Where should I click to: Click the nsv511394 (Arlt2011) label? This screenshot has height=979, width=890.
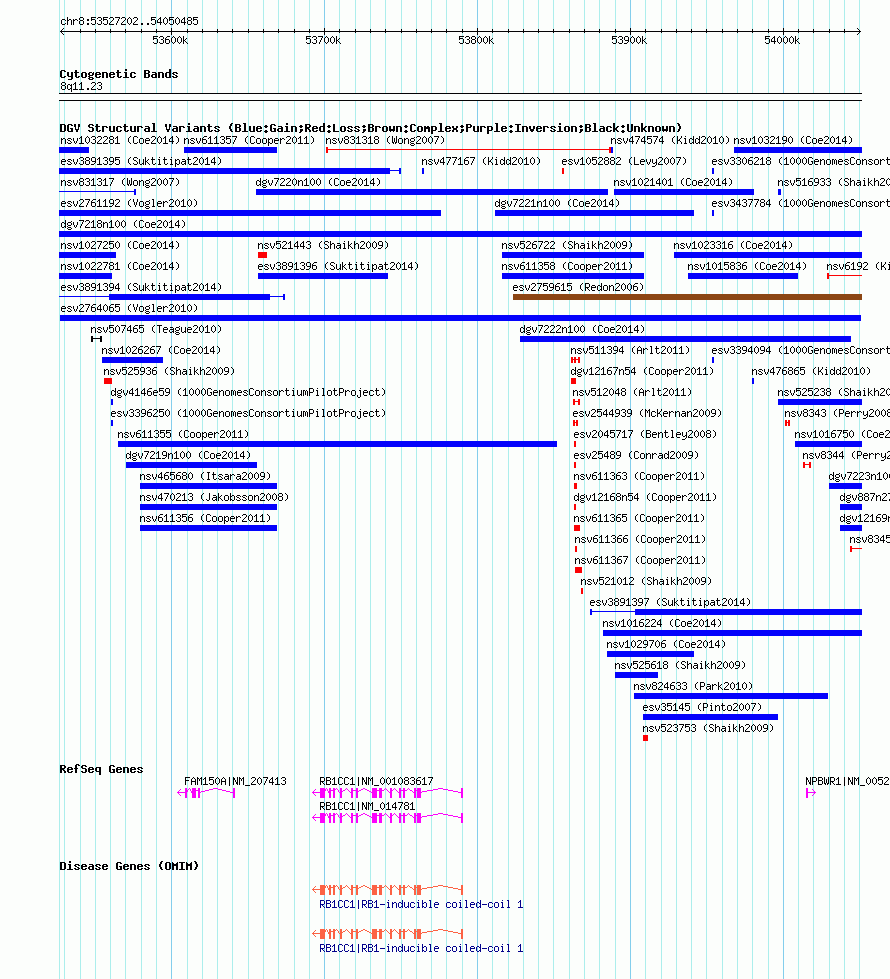pyautogui.click(x=630, y=350)
